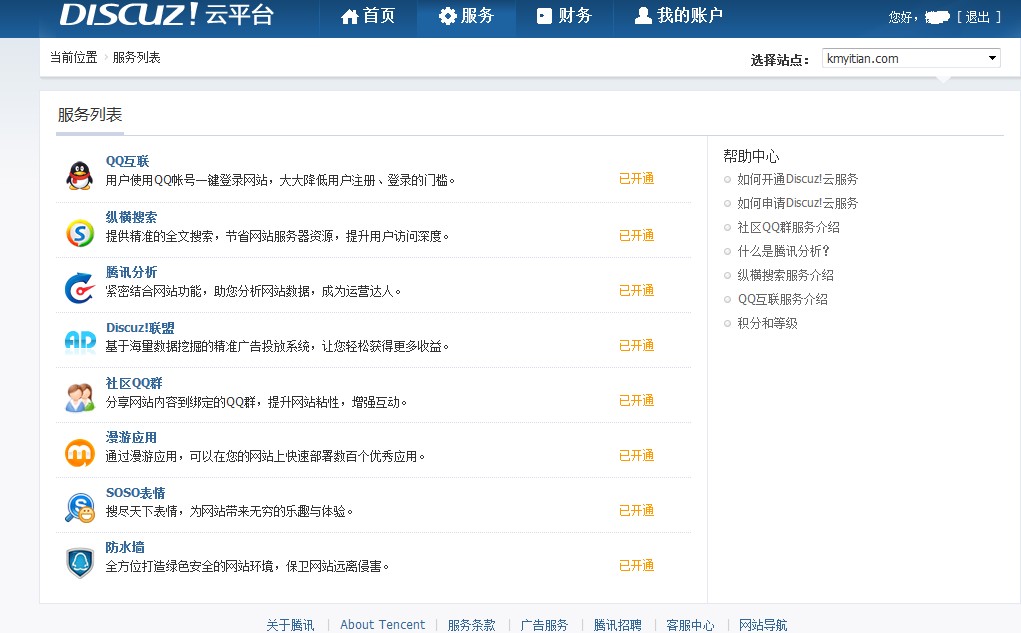The image size is (1021, 633).
Task: Open help link 社区QQ群服务介绍
Action: [788, 227]
